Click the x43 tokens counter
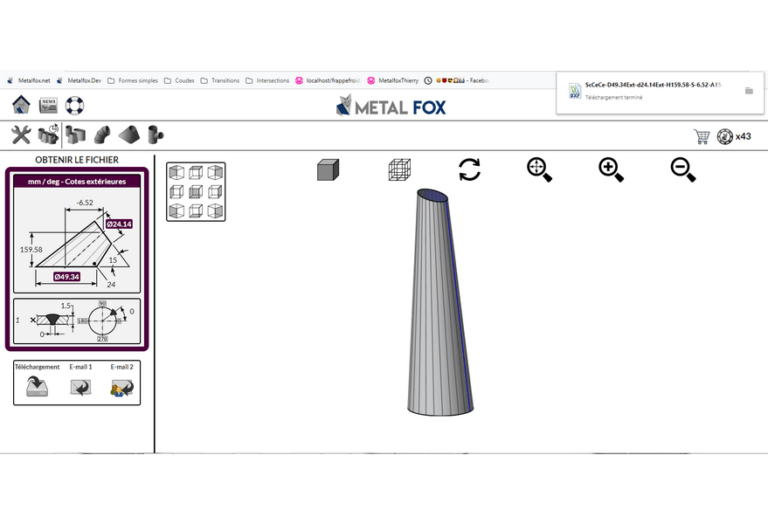 point(734,136)
